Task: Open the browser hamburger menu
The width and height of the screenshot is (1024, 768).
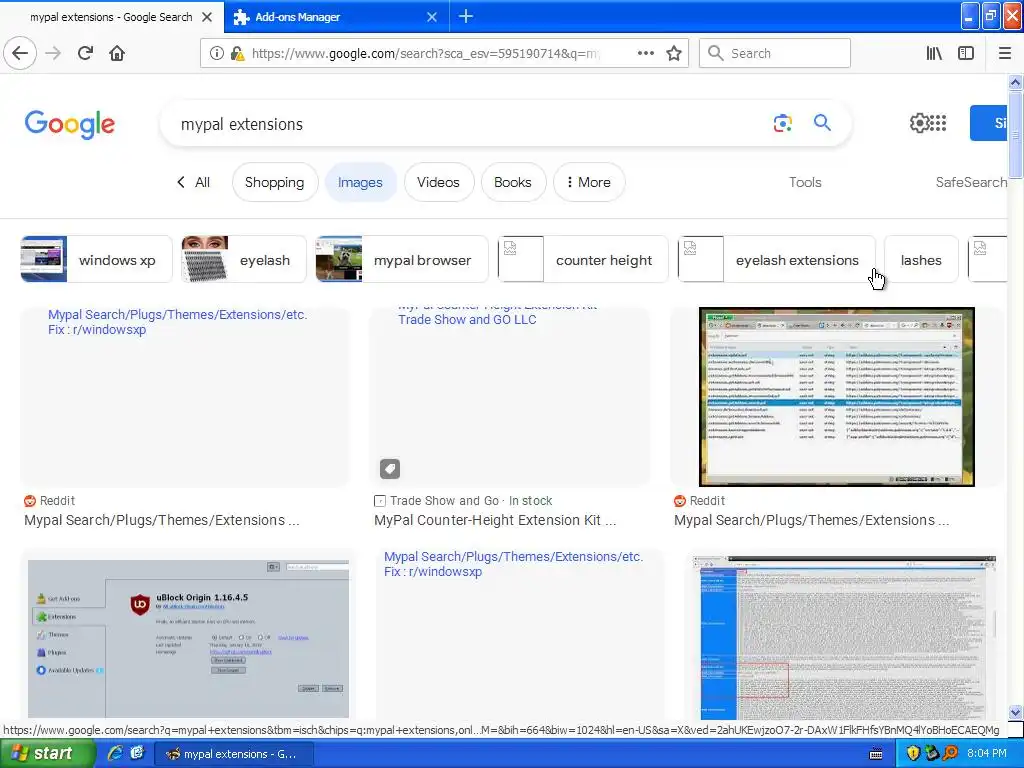Action: [x=1004, y=53]
